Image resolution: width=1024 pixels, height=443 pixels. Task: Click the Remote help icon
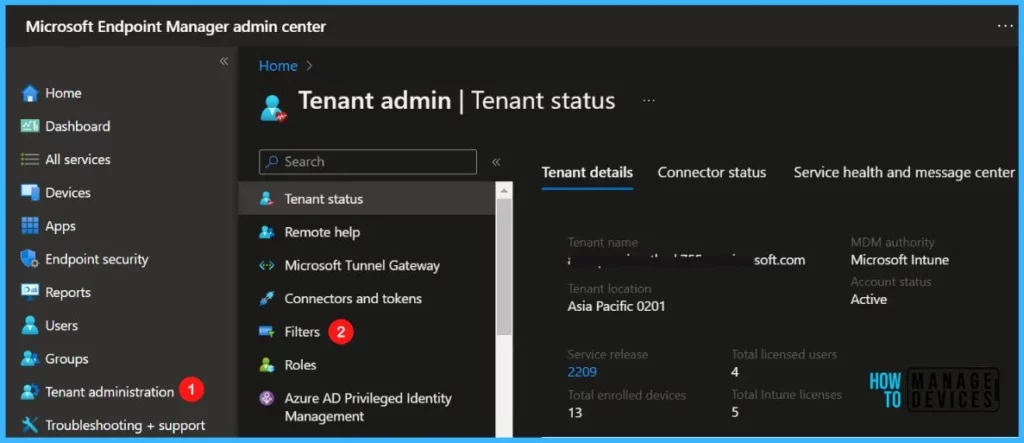tap(266, 233)
